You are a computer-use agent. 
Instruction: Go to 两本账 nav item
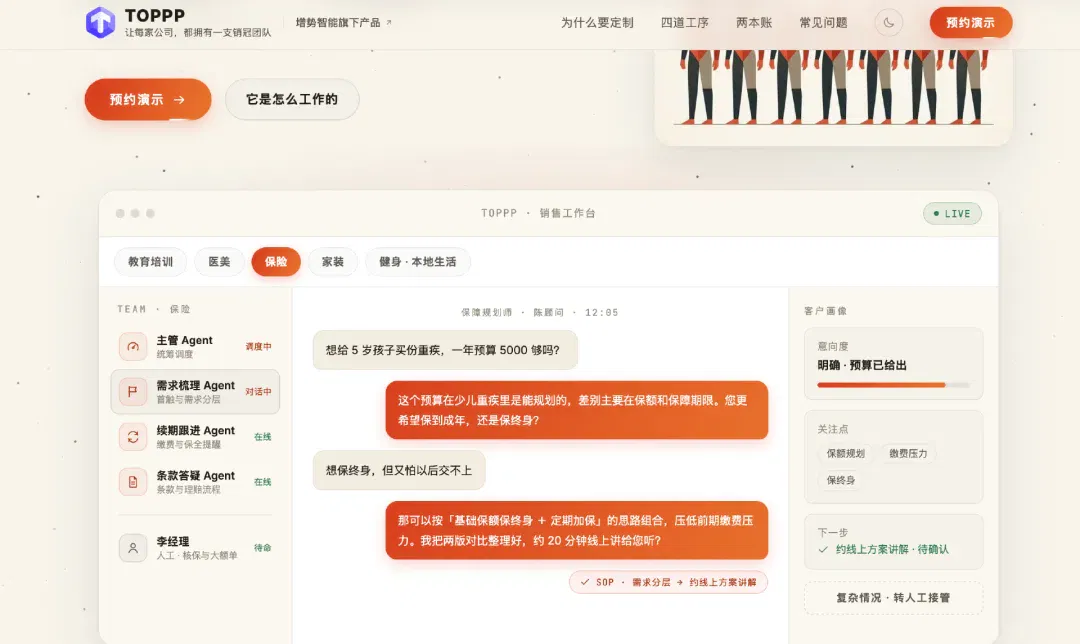[x=754, y=23]
